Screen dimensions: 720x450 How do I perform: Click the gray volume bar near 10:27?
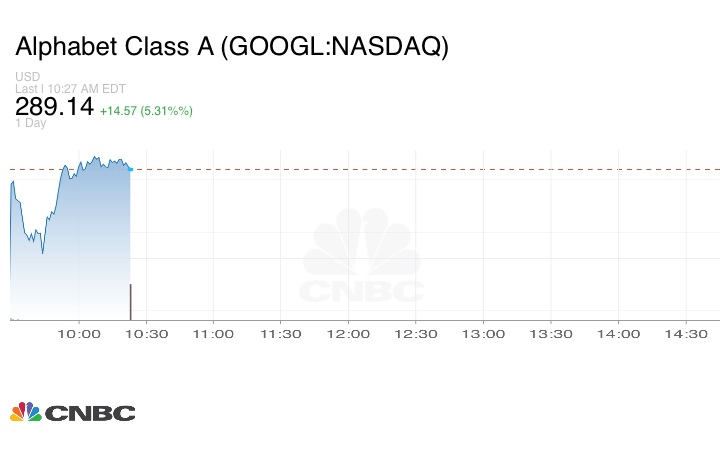pos(130,301)
